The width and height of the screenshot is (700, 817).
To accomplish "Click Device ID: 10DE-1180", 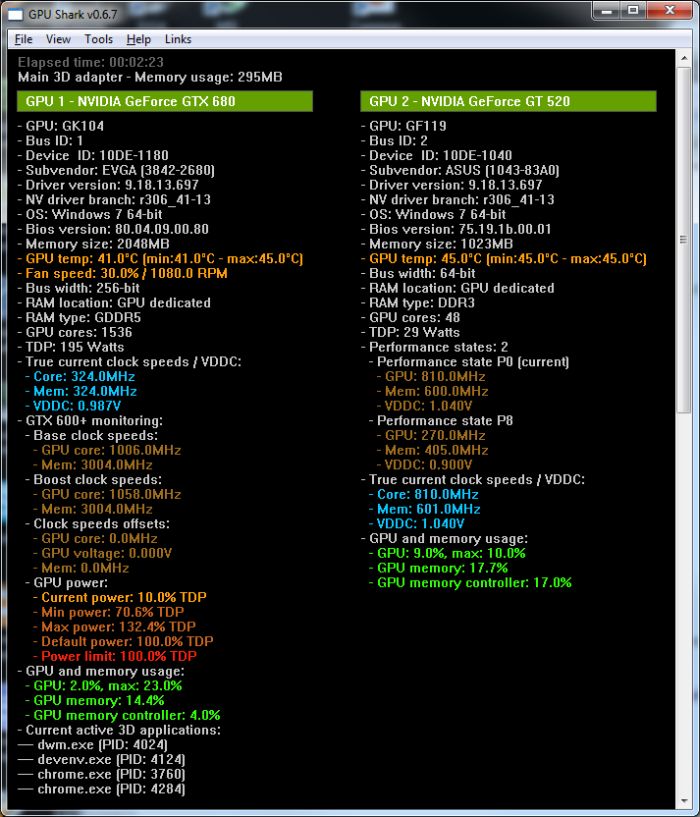I will (93, 155).
